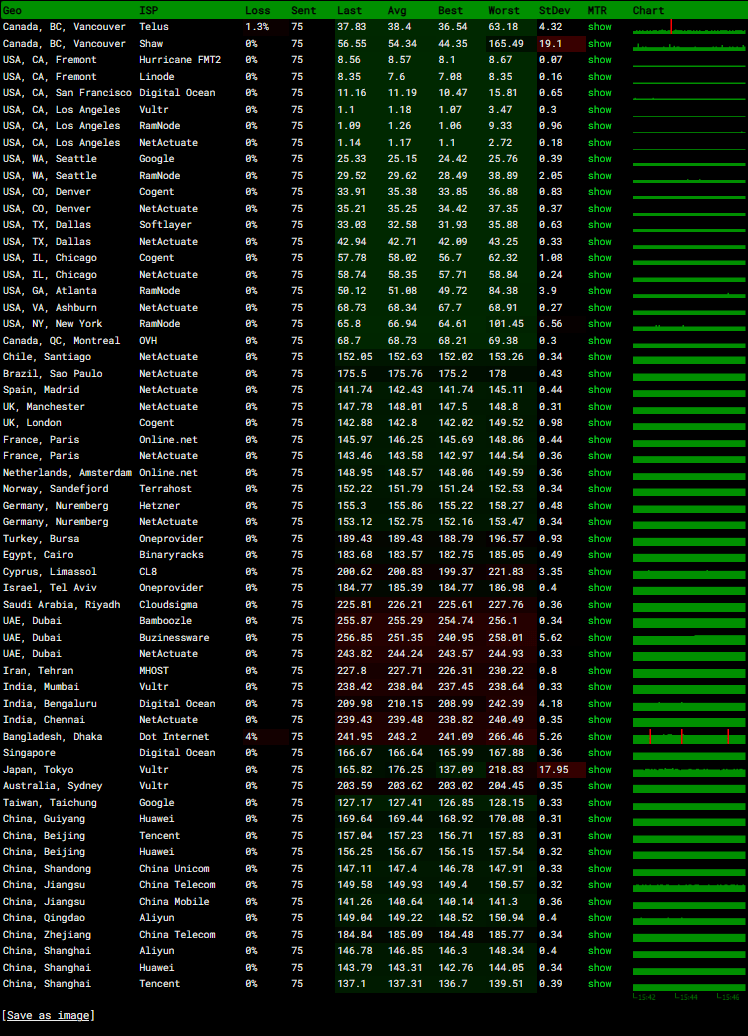The height and width of the screenshot is (1036, 748).
Task: Click the Loss column header
Action: (258, 11)
